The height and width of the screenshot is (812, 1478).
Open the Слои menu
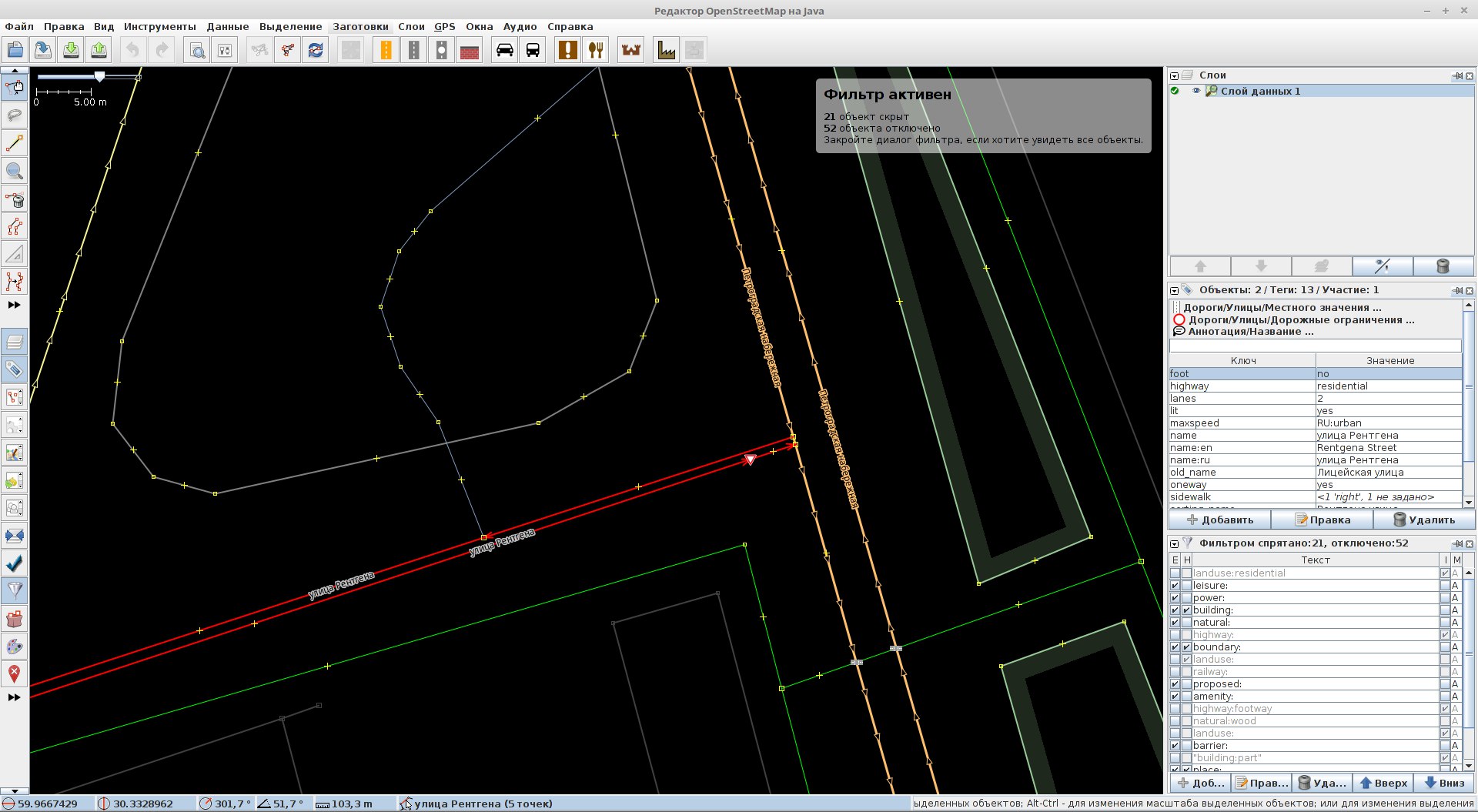point(411,26)
